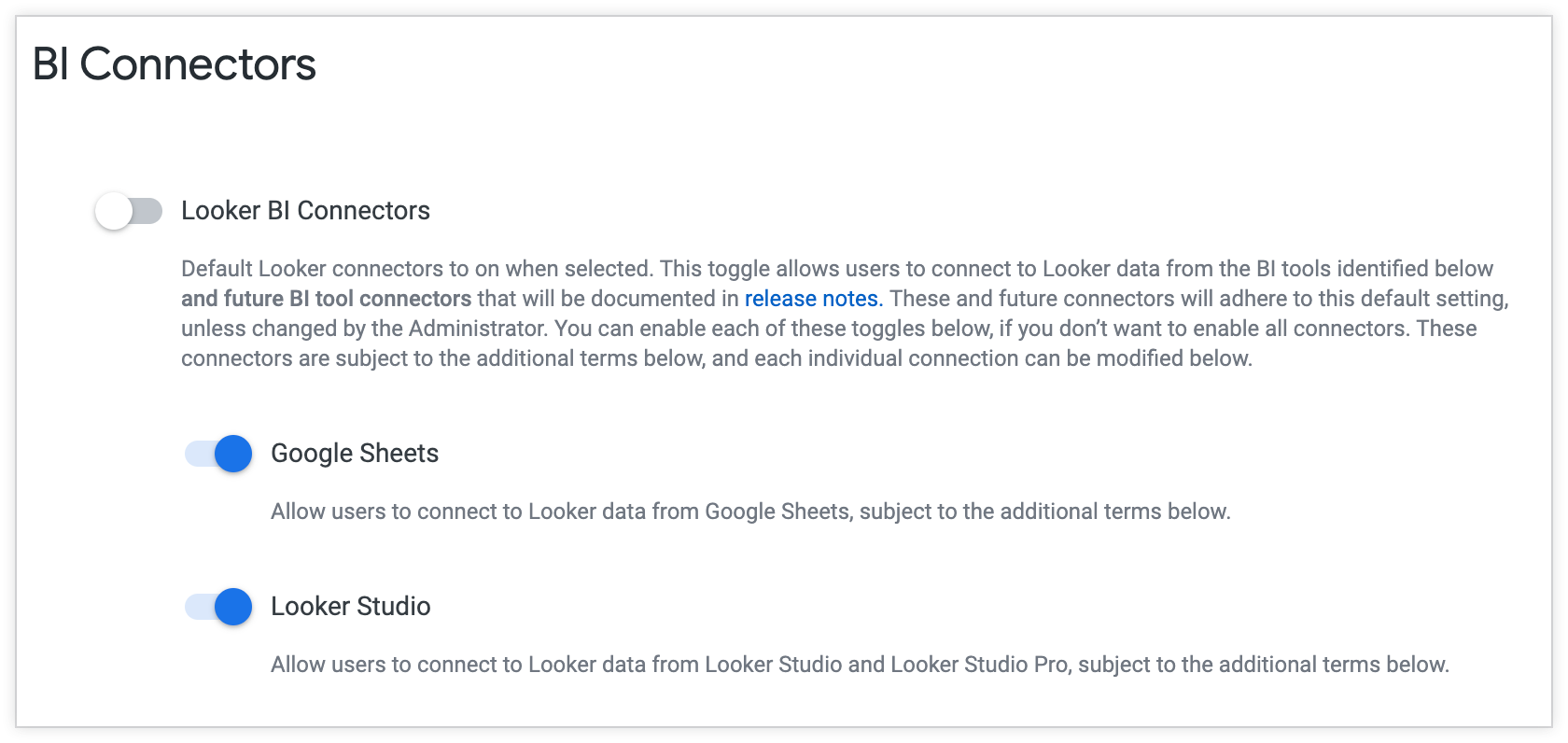This screenshot has width=1568, height=743.
Task: Enable the Looker BI Connectors toggle
Action: pyautogui.click(x=128, y=211)
